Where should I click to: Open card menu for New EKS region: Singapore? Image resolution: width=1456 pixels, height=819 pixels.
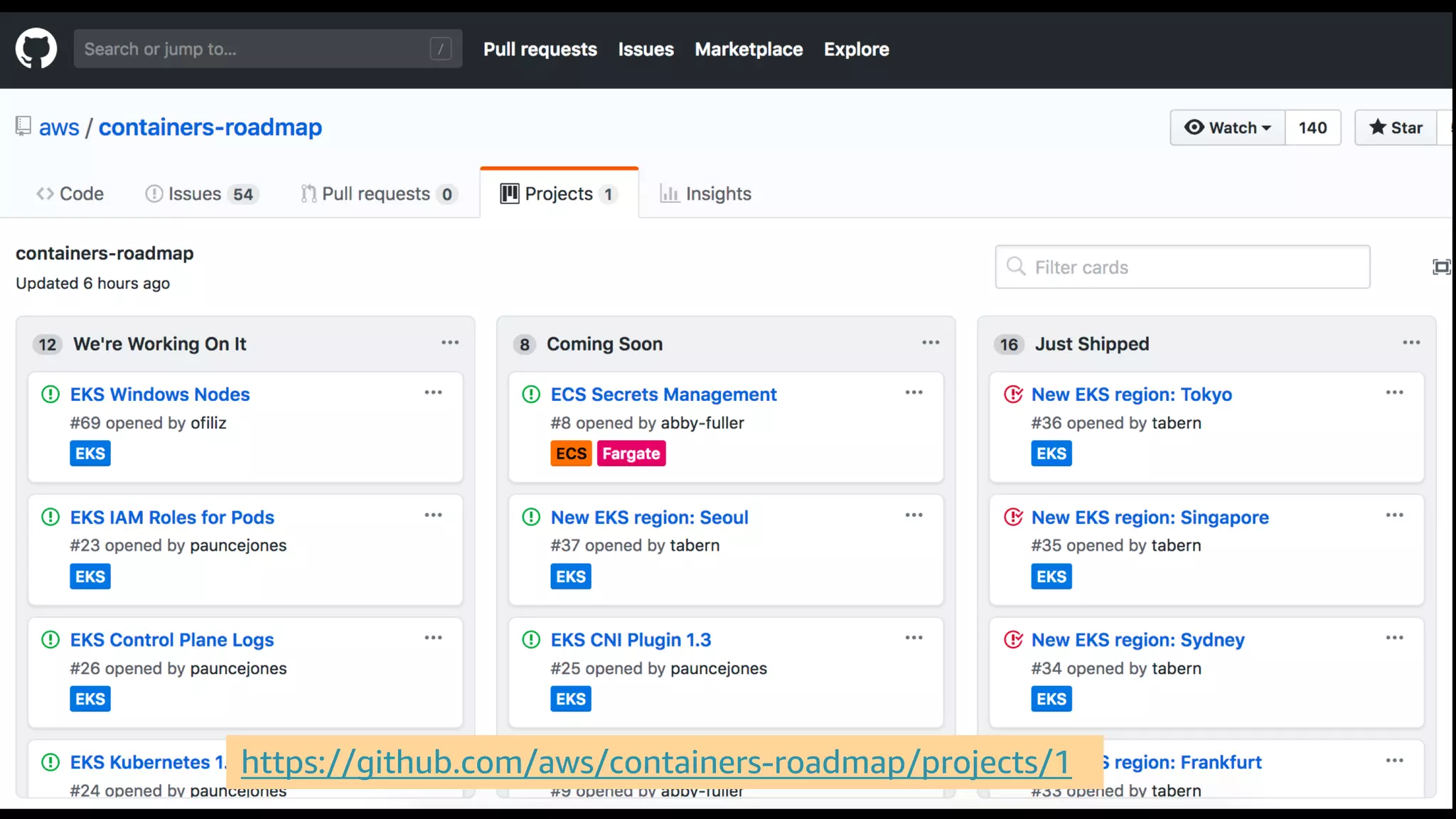[1394, 515]
